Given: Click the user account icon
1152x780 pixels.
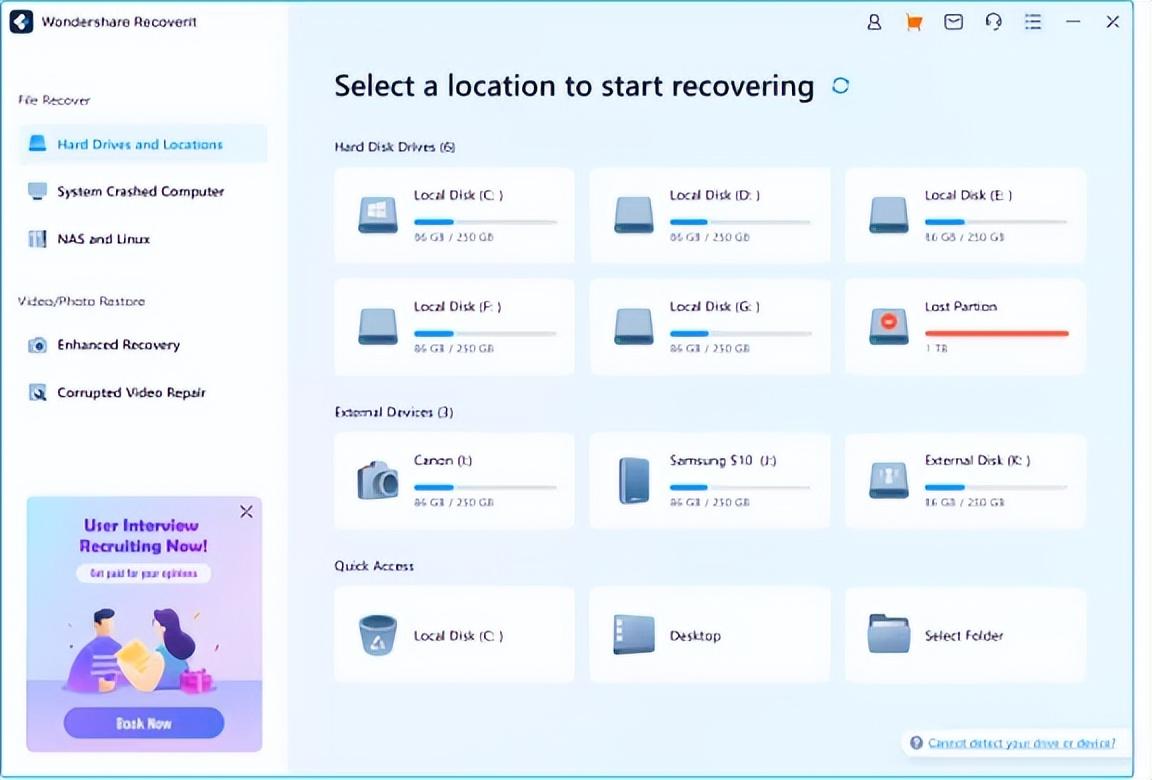Looking at the screenshot, I should (874, 22).
